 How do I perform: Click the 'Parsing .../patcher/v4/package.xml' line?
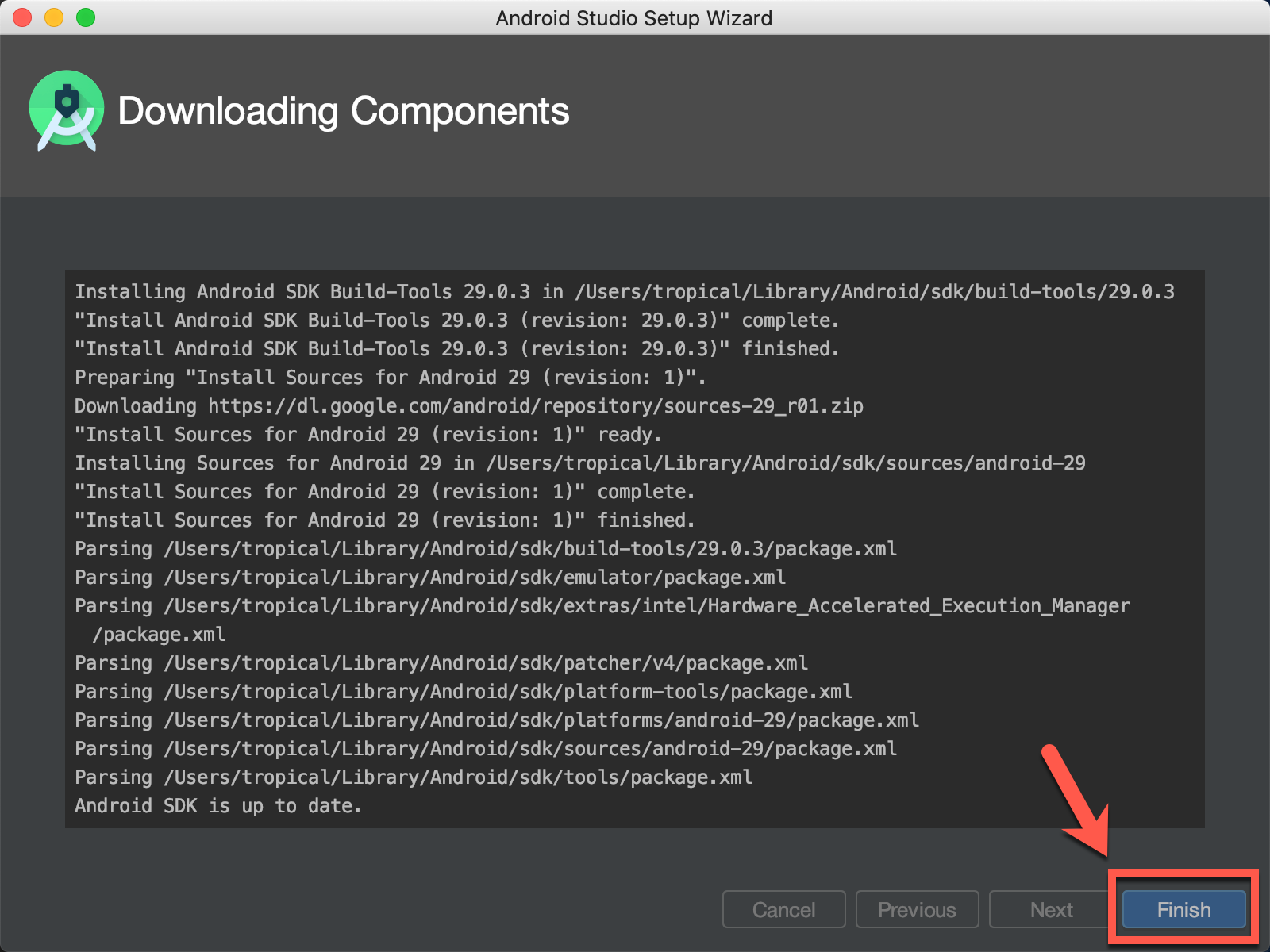(441, 663)
